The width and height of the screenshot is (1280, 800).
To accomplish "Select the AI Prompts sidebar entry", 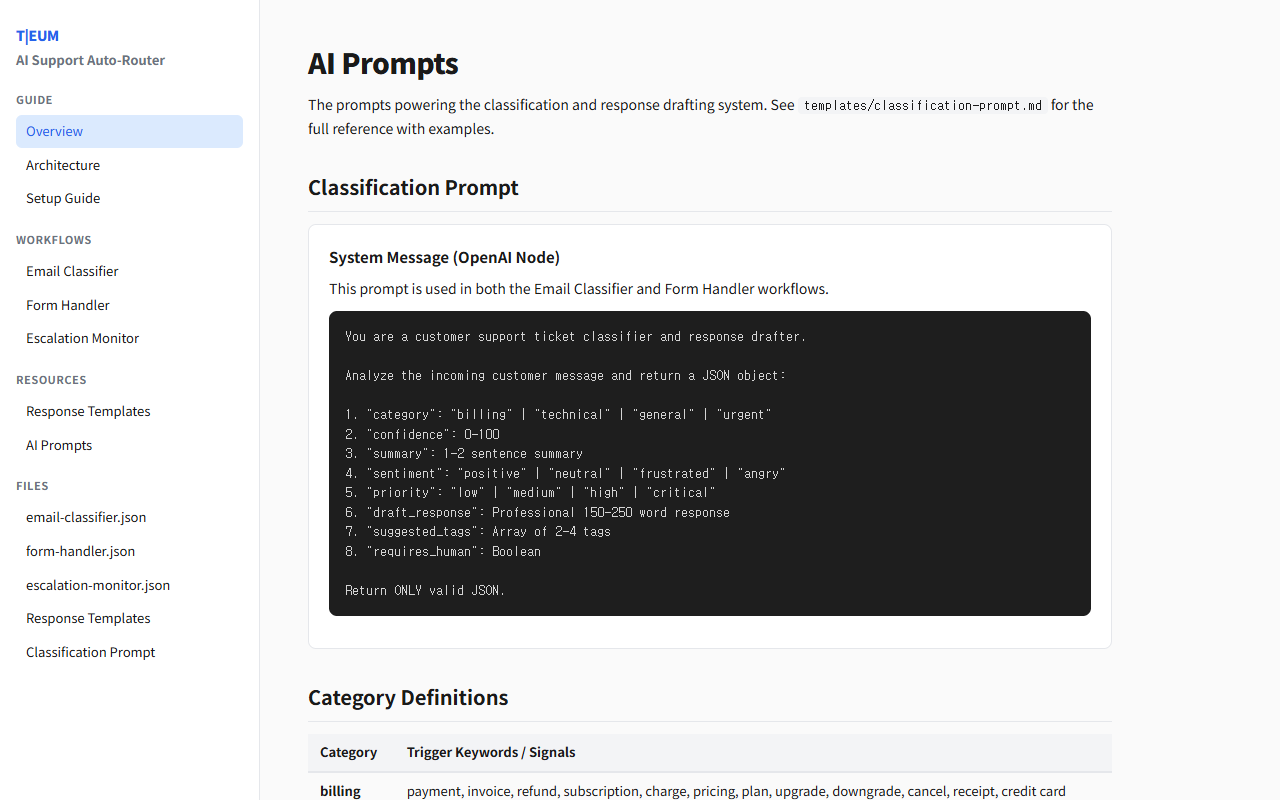I will pyautogui.click(x=59, y=445).
